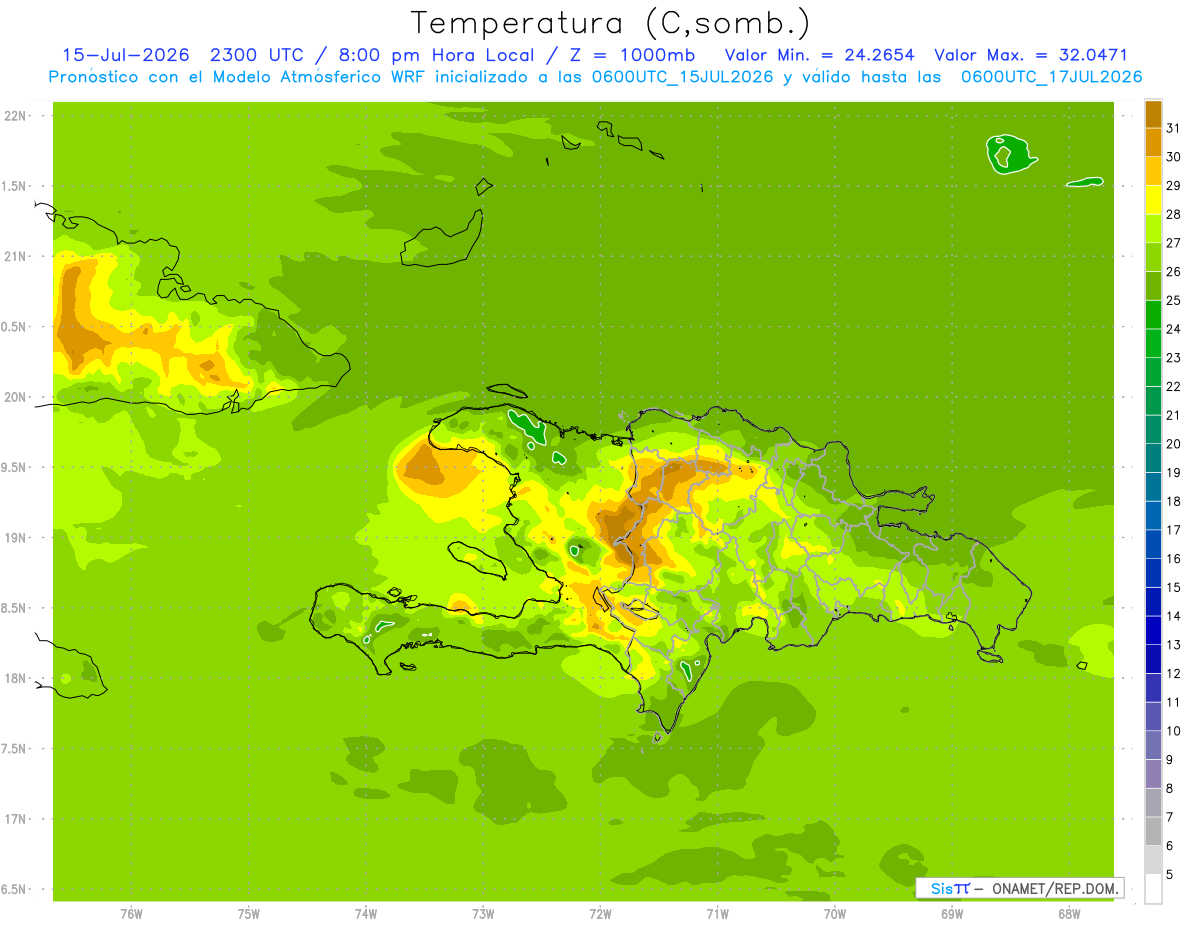The width and height of the screenshot is (1200, 927).
Task: Click "0600UTC_15JUL2026" initialization time text
Action: click(683, 77)
